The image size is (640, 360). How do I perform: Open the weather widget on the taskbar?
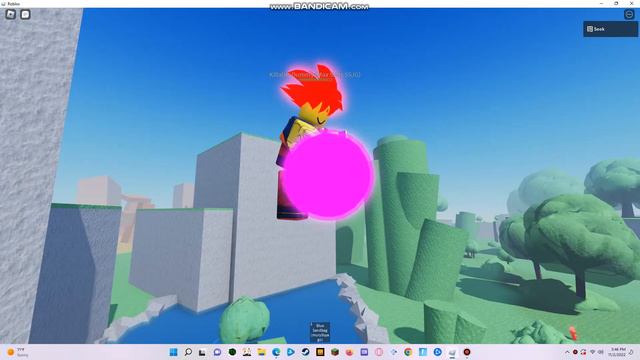pos(17,352)
